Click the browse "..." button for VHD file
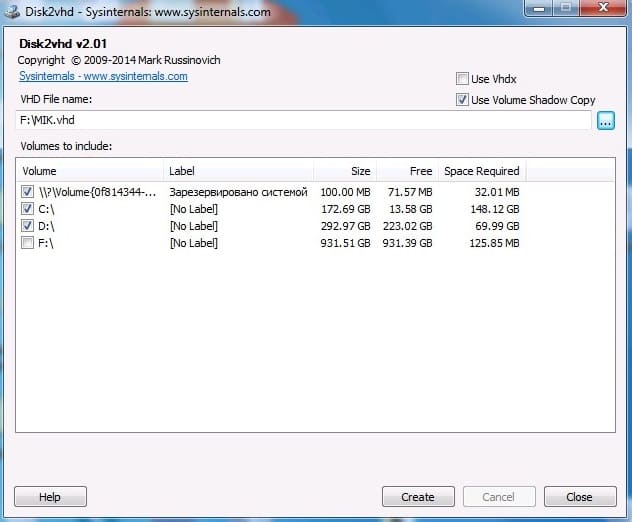Viewport: 632px width, 522px height. (x=606, y=121)
